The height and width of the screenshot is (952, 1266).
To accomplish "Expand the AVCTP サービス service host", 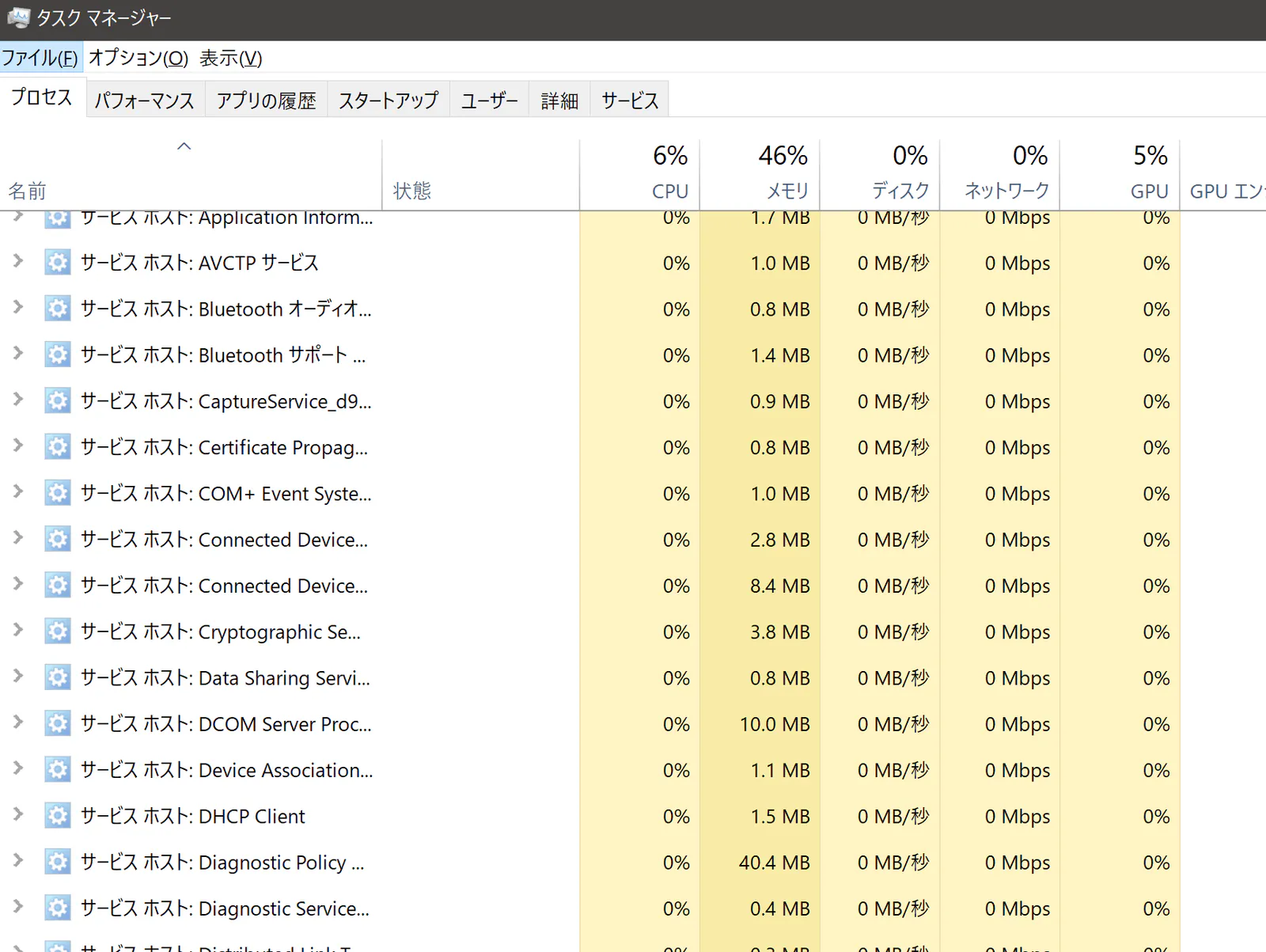I will click(x=17, y=260).
